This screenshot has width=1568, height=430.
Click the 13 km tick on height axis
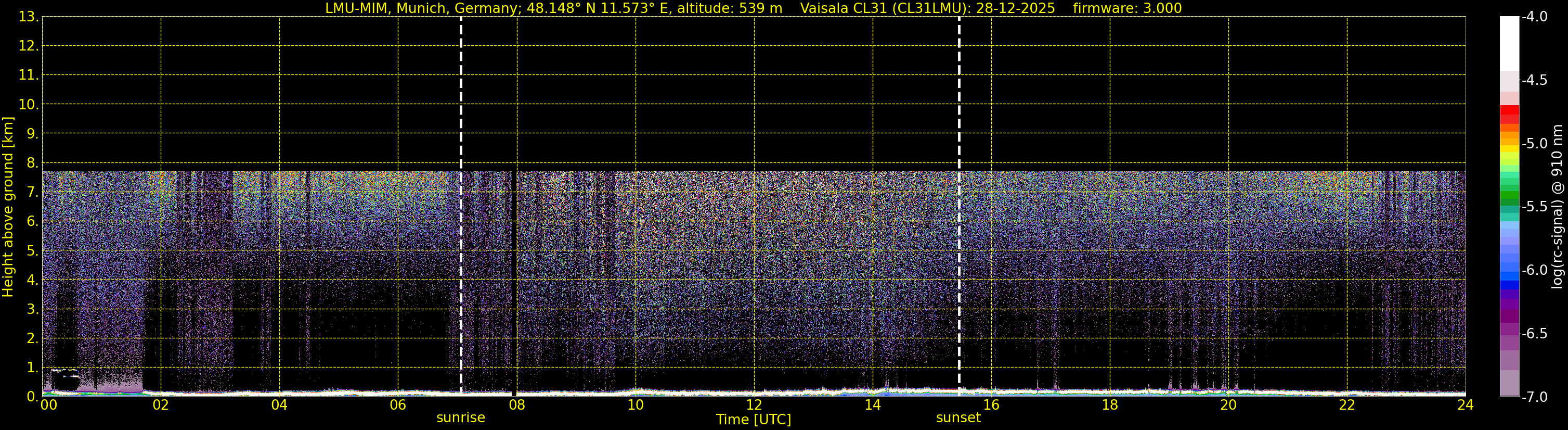[x=28, y=17]
